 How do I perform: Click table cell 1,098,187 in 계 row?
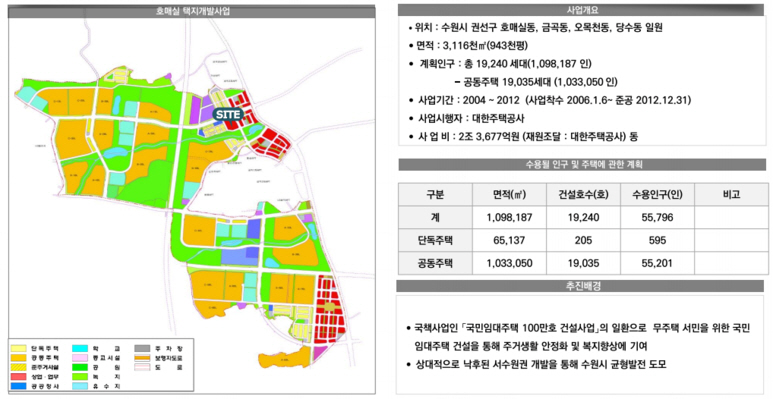pyautogui.click(x=509, y=218)
